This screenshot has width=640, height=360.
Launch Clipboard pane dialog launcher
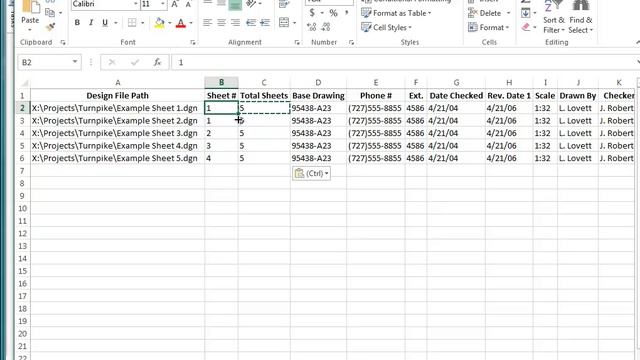click(x=63, y=42)
